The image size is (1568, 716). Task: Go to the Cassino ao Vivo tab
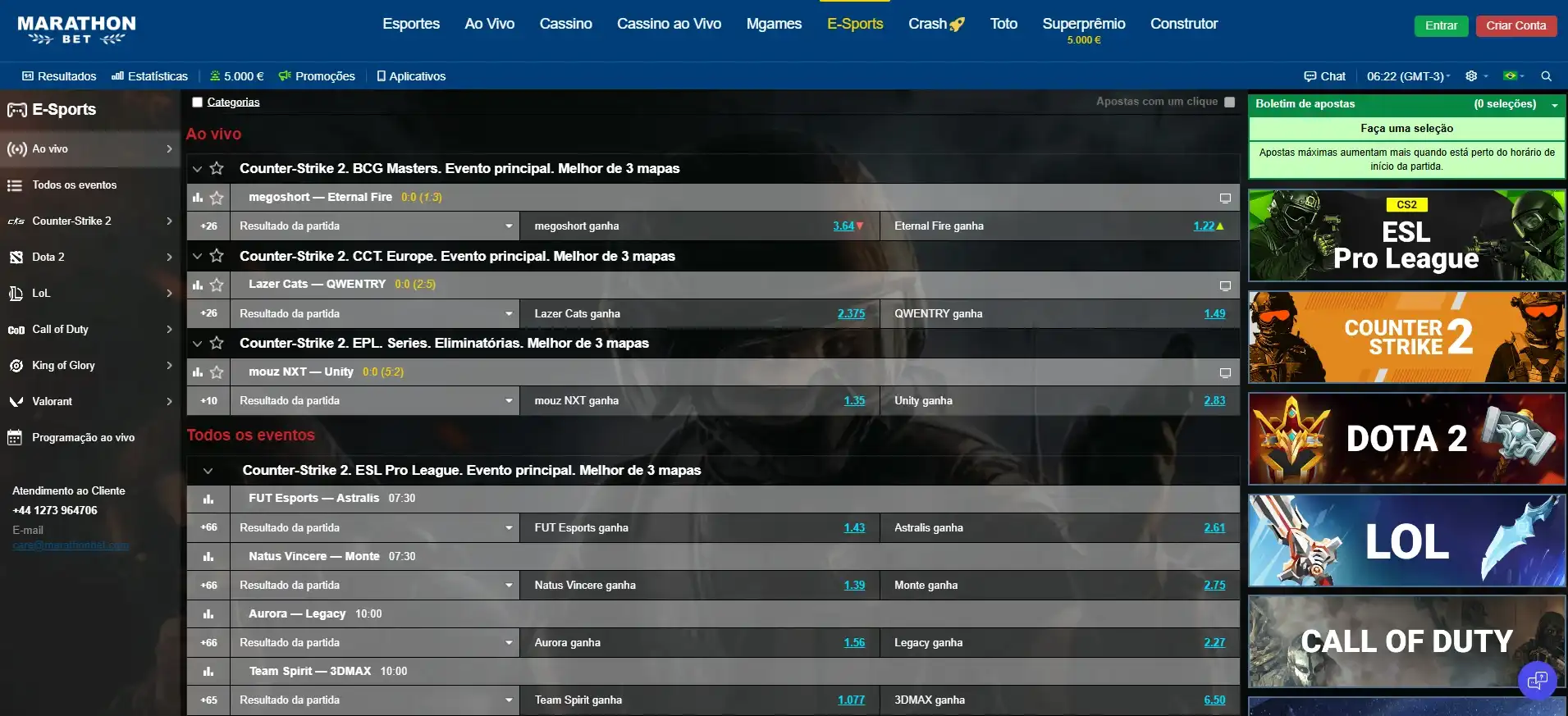point(669,24)
